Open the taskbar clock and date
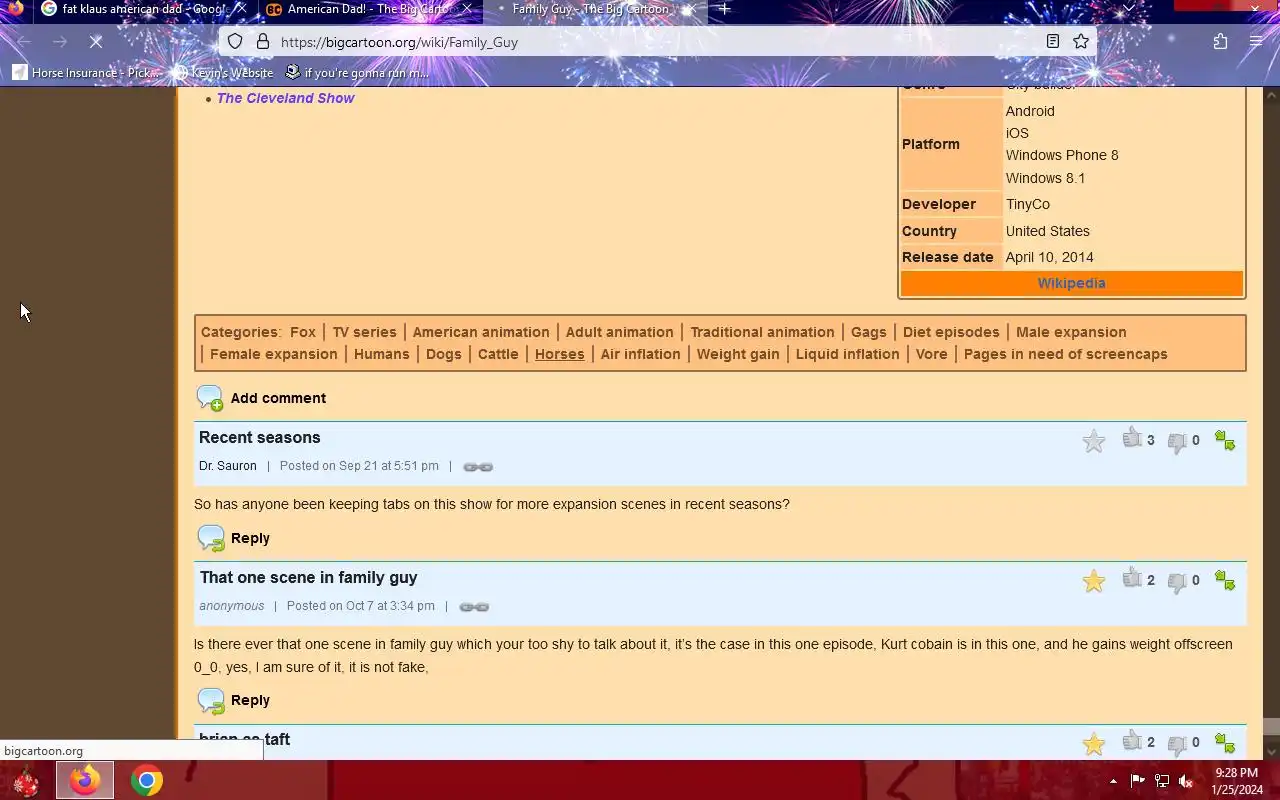 pos(1237,781)
